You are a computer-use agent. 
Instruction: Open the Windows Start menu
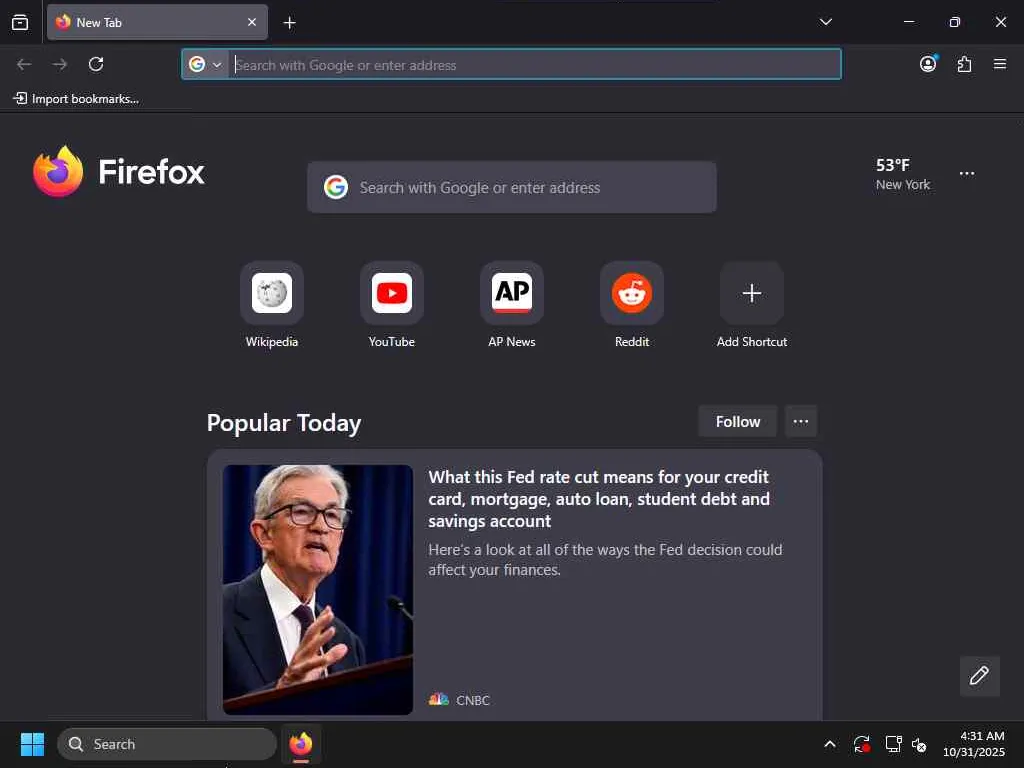coord(32,744)
